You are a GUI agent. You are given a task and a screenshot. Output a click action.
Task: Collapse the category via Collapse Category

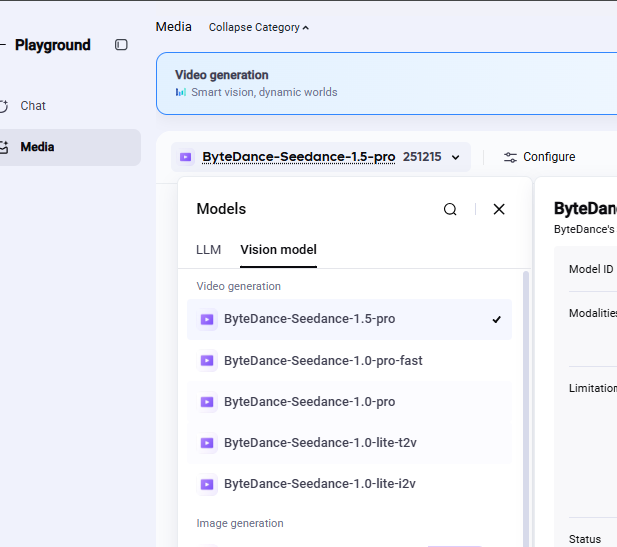258,28
